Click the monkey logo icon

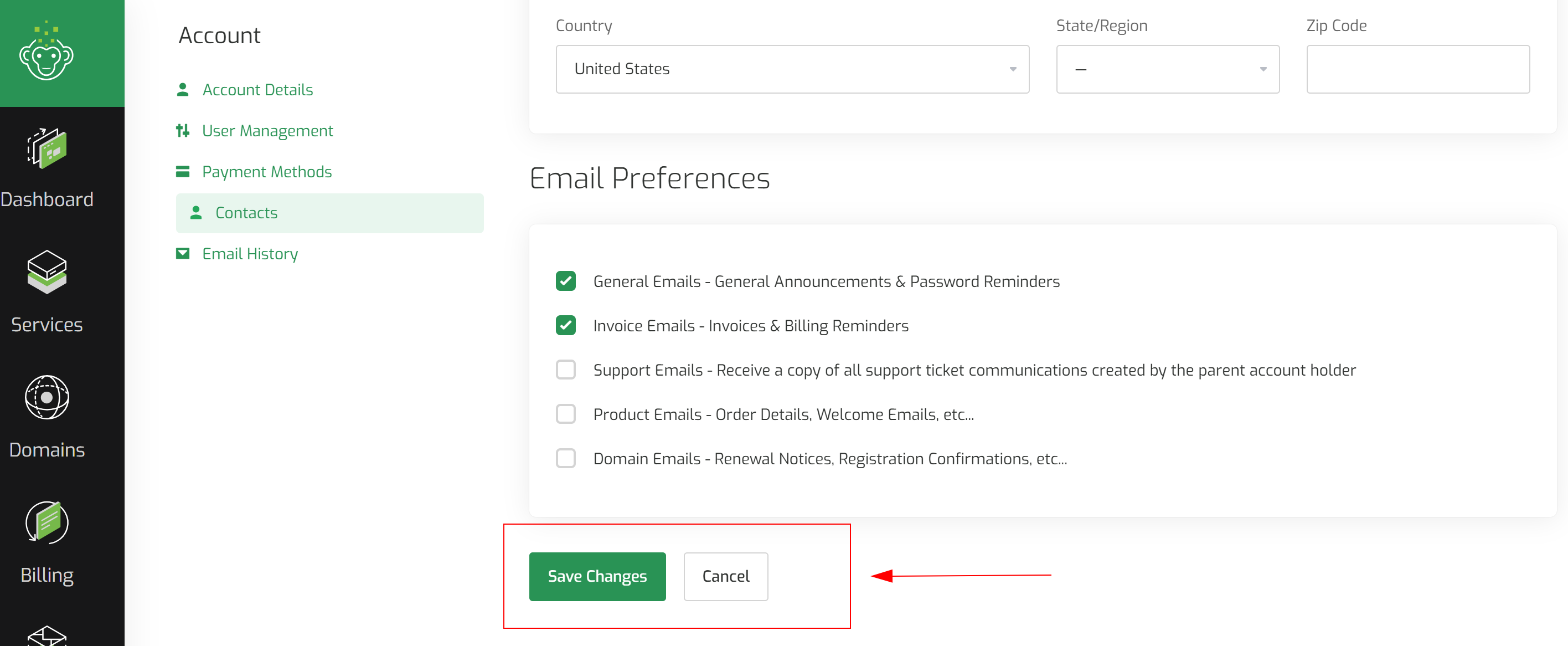tap(47, 52)
